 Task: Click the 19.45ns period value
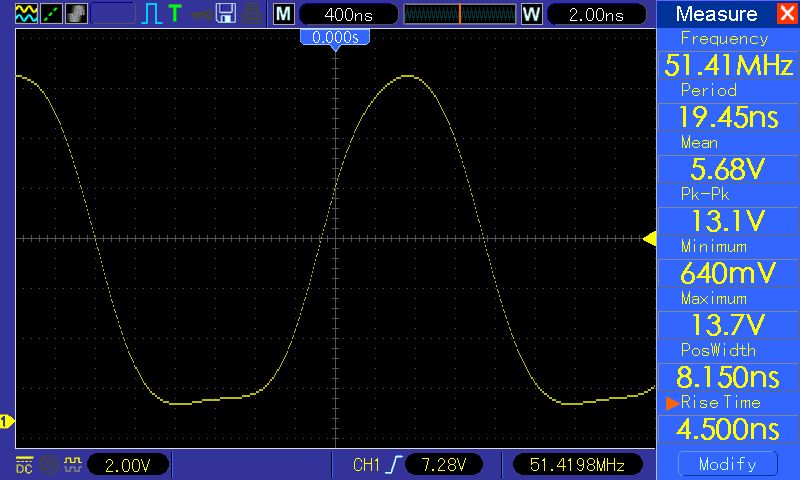pos(728,117)
